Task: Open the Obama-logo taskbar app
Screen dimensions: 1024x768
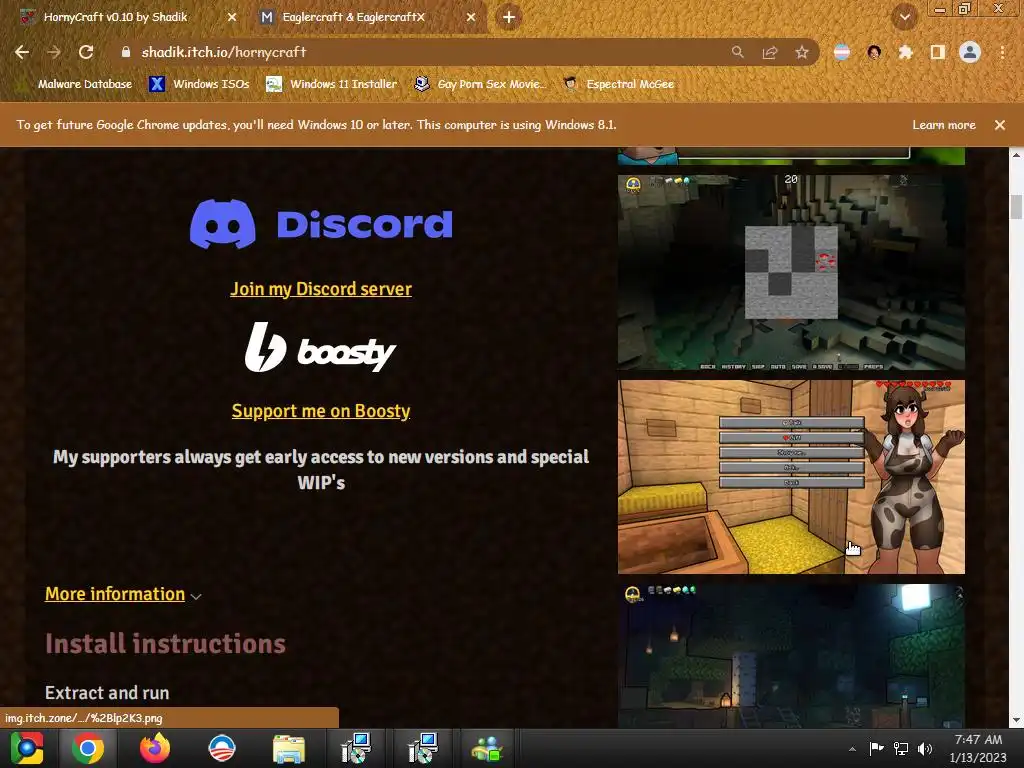Action: 221,748
